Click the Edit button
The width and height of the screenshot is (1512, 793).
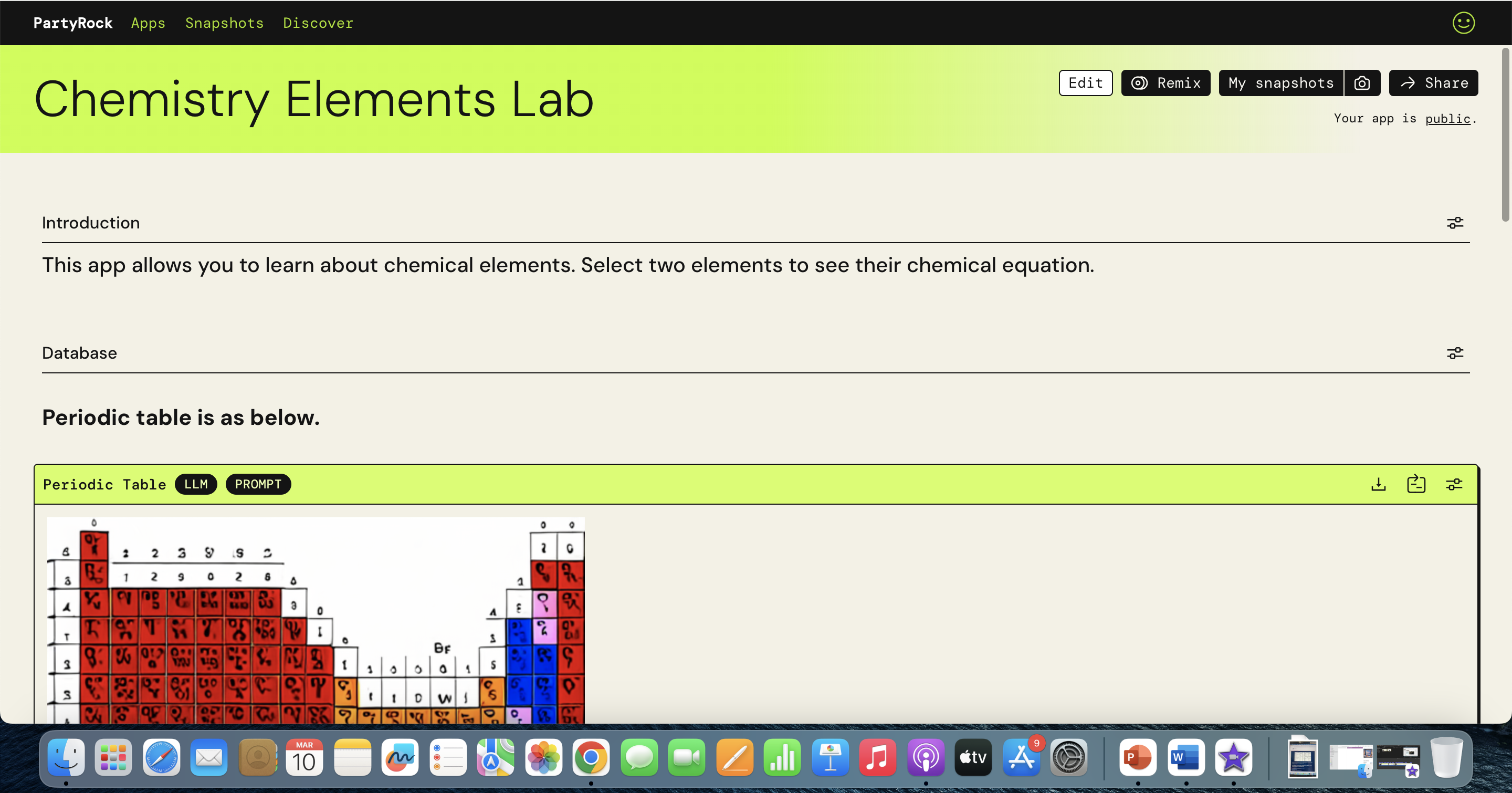(1085, 83)
